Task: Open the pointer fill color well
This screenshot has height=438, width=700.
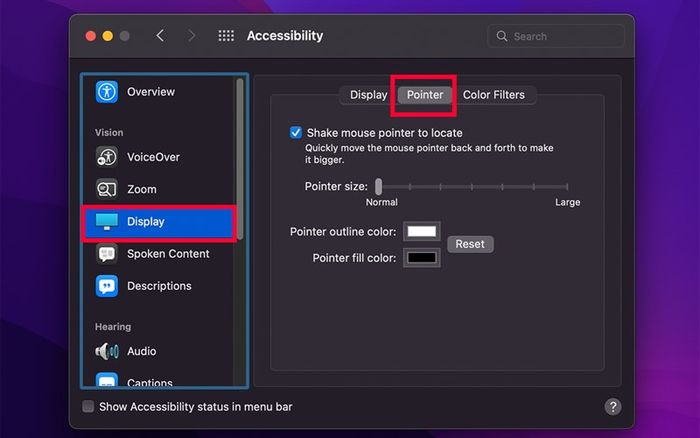Action: [x=421, y=258]
